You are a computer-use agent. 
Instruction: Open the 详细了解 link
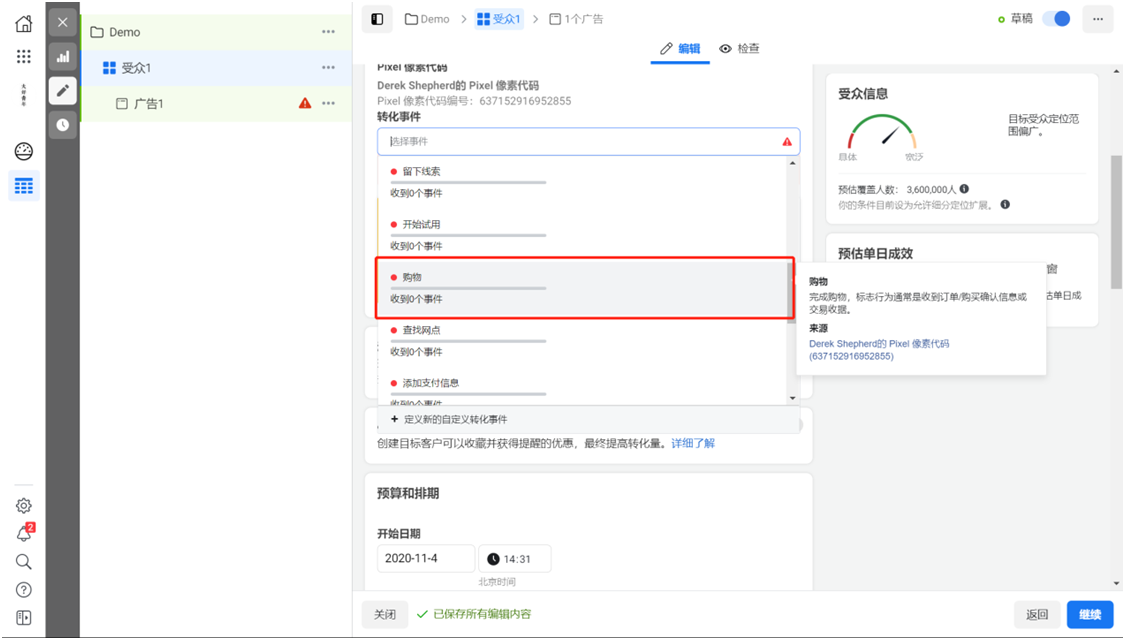[694, 443]
